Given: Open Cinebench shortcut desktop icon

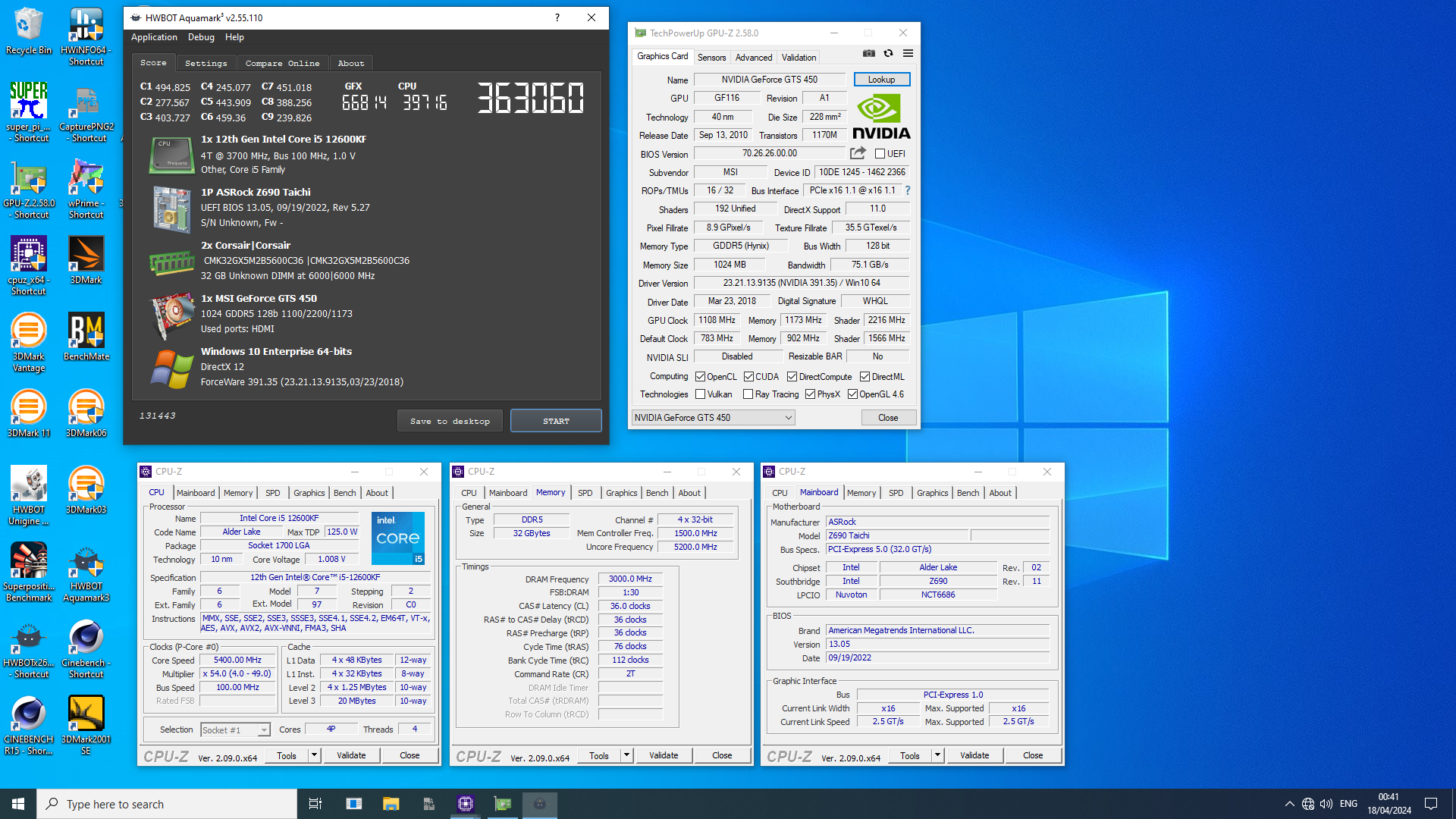Looking at the screenshot, I should coord(86,648).
